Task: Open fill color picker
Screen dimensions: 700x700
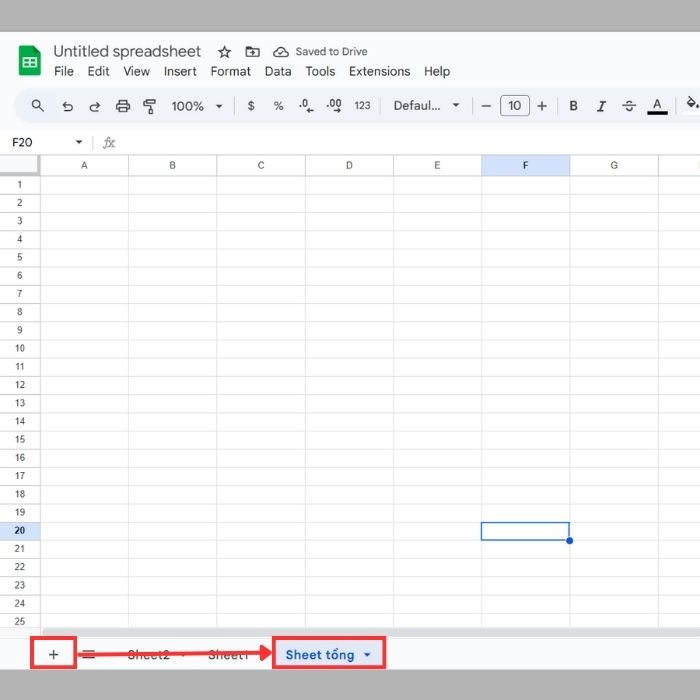Action: 691,105
